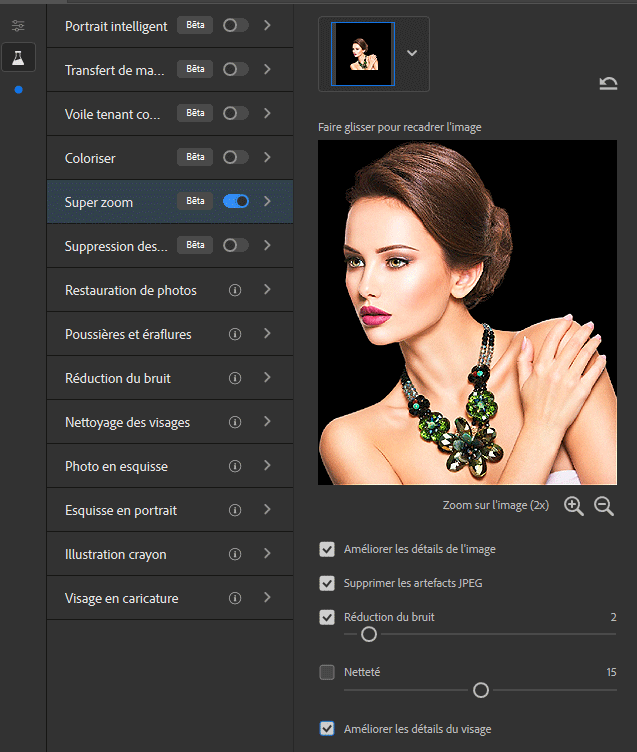This screenshot has height=752, width=637.
Task: Expand the Portrait intelligent filter chevron
Action: click(x=267, y=25)
